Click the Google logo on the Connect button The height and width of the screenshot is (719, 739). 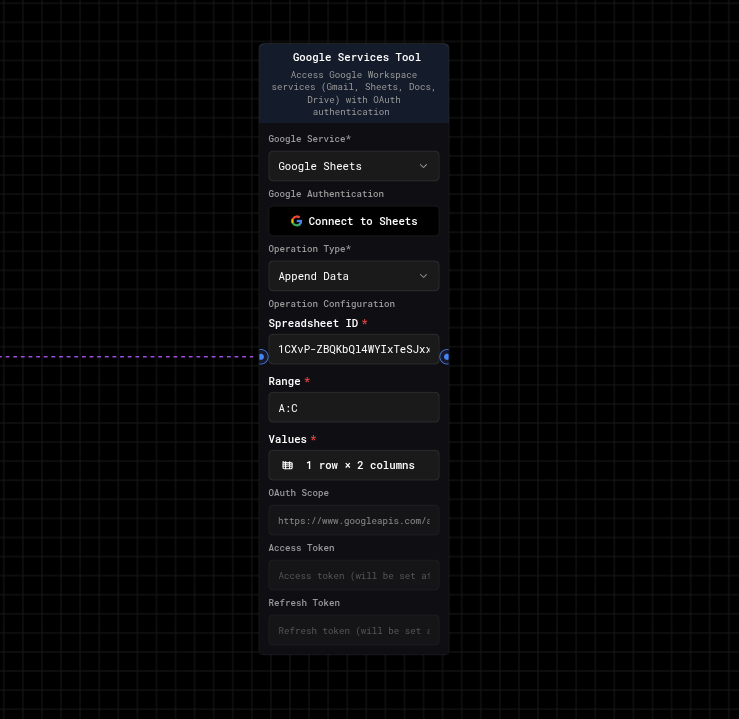pyautogui.click(x=296, y=221)
